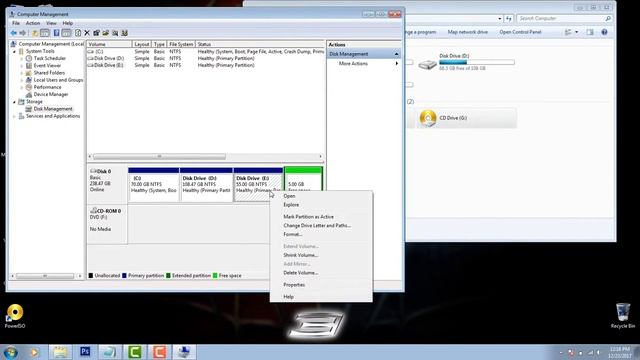The height and width of the screenshot is (360, 640).
Task: Click the Task Scheduler clock icon
Action: tap(29, 58)
